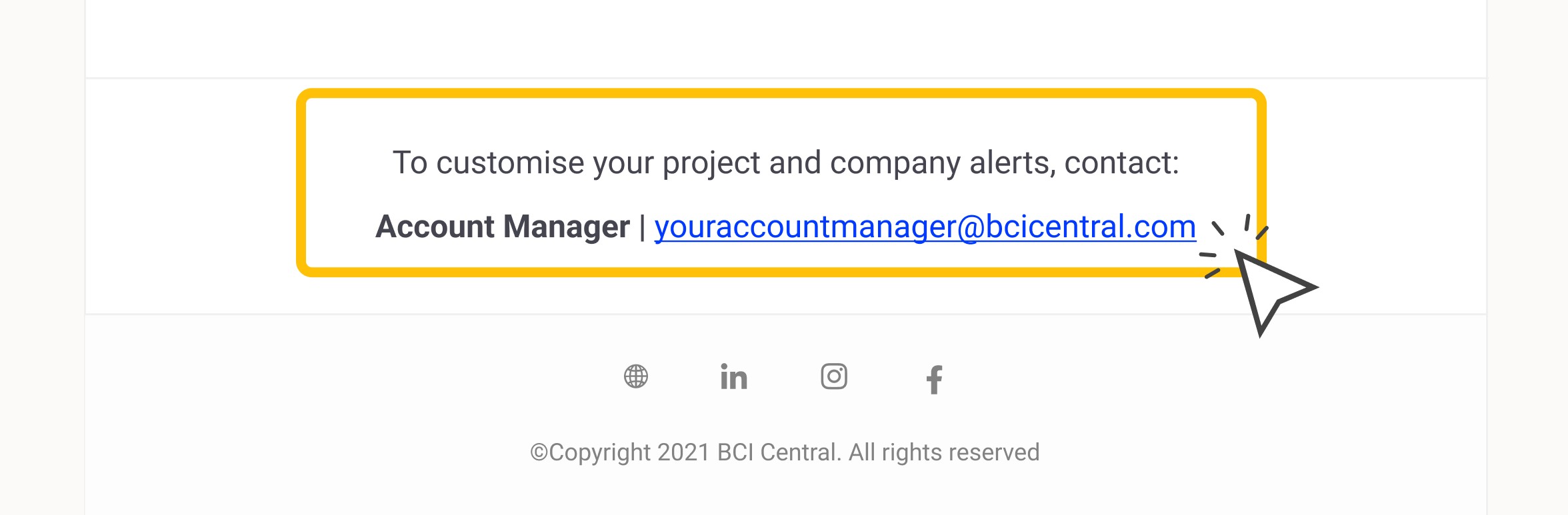1568x515 pixels.
Task: Open the Instagram camera icon
Action: click(x=834, y=376)
